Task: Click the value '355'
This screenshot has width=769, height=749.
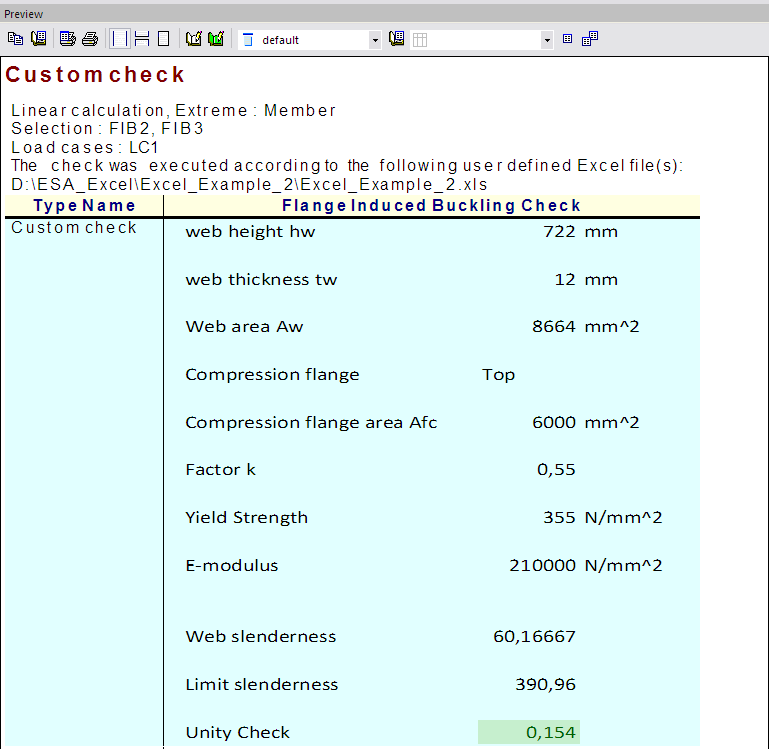Action: point(559,517)
